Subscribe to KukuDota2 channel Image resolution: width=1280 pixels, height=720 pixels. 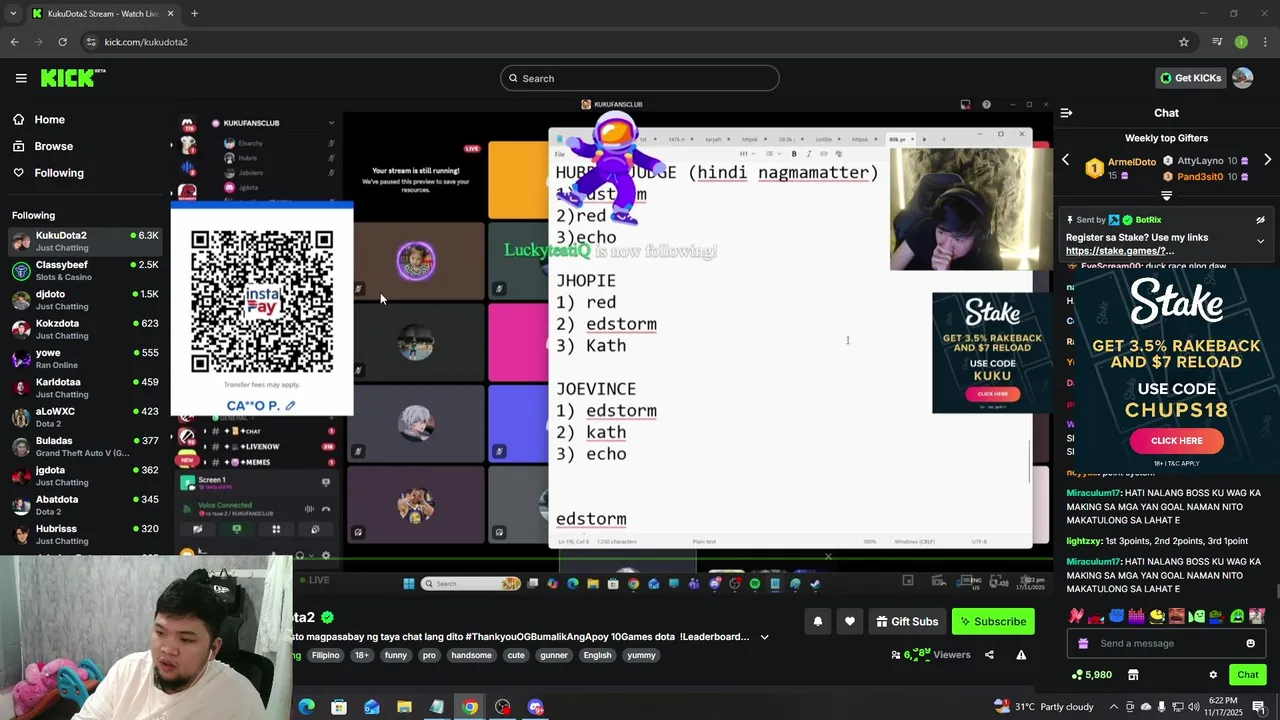click(x=993, y=621)
